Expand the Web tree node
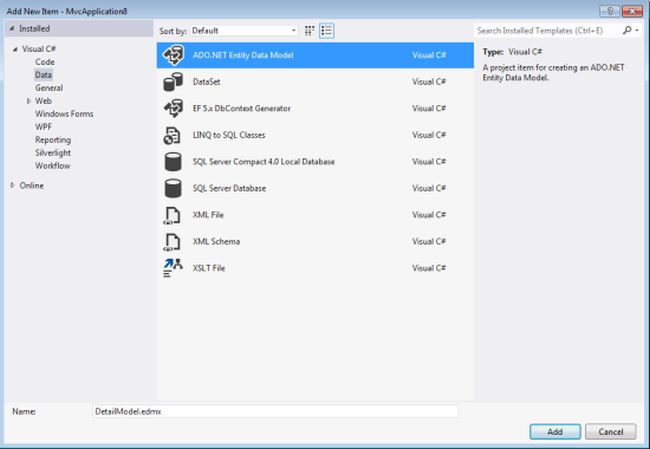 point(29,101)
